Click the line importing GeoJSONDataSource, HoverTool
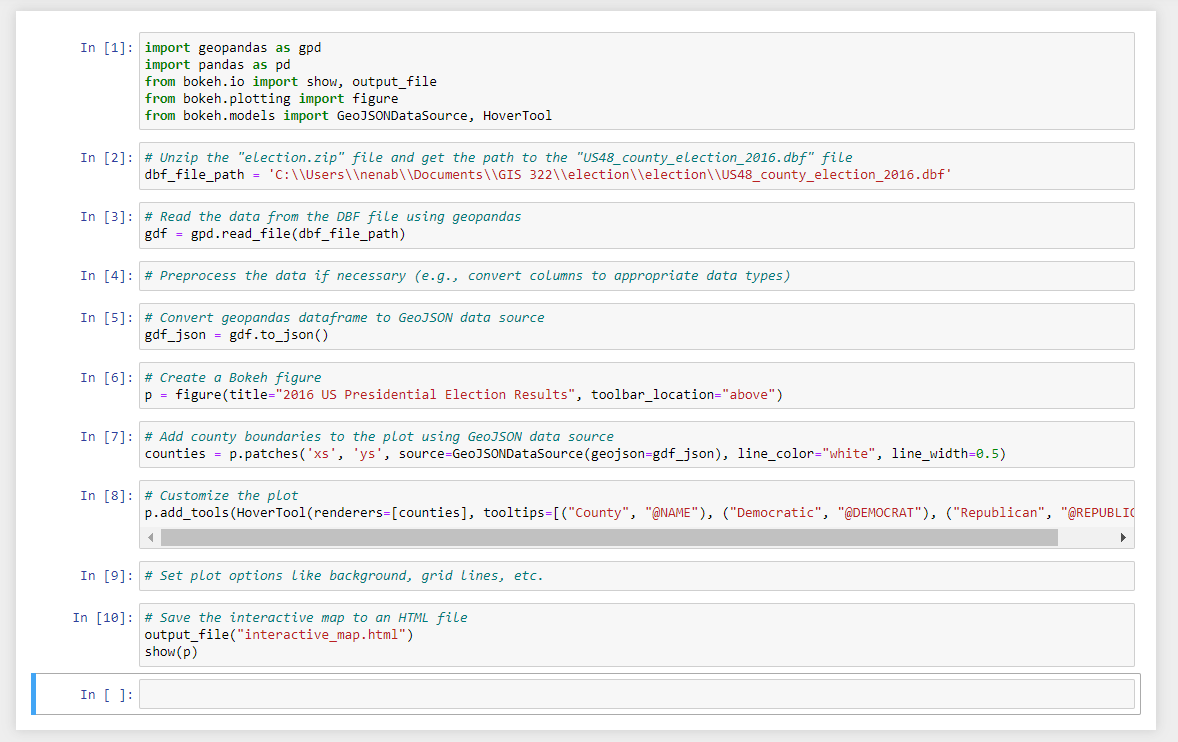 pyautogui.click(x=348, y=116)
